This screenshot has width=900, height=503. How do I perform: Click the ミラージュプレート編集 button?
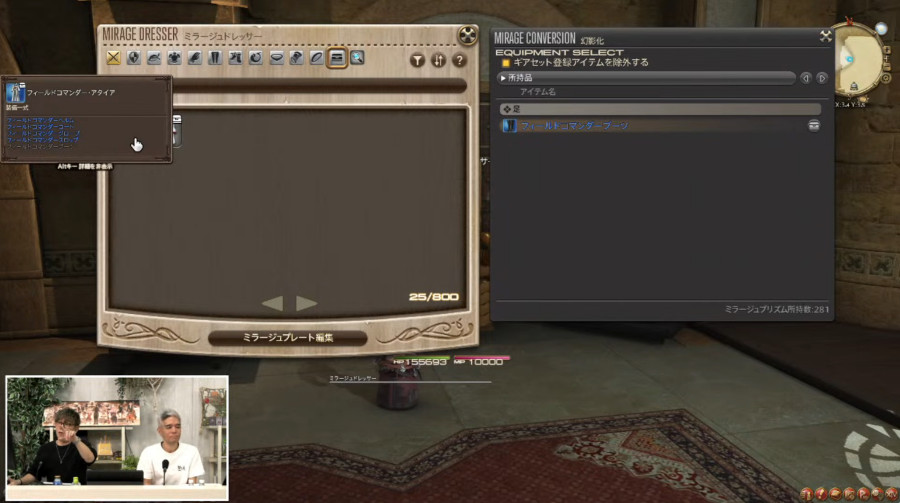287,338
